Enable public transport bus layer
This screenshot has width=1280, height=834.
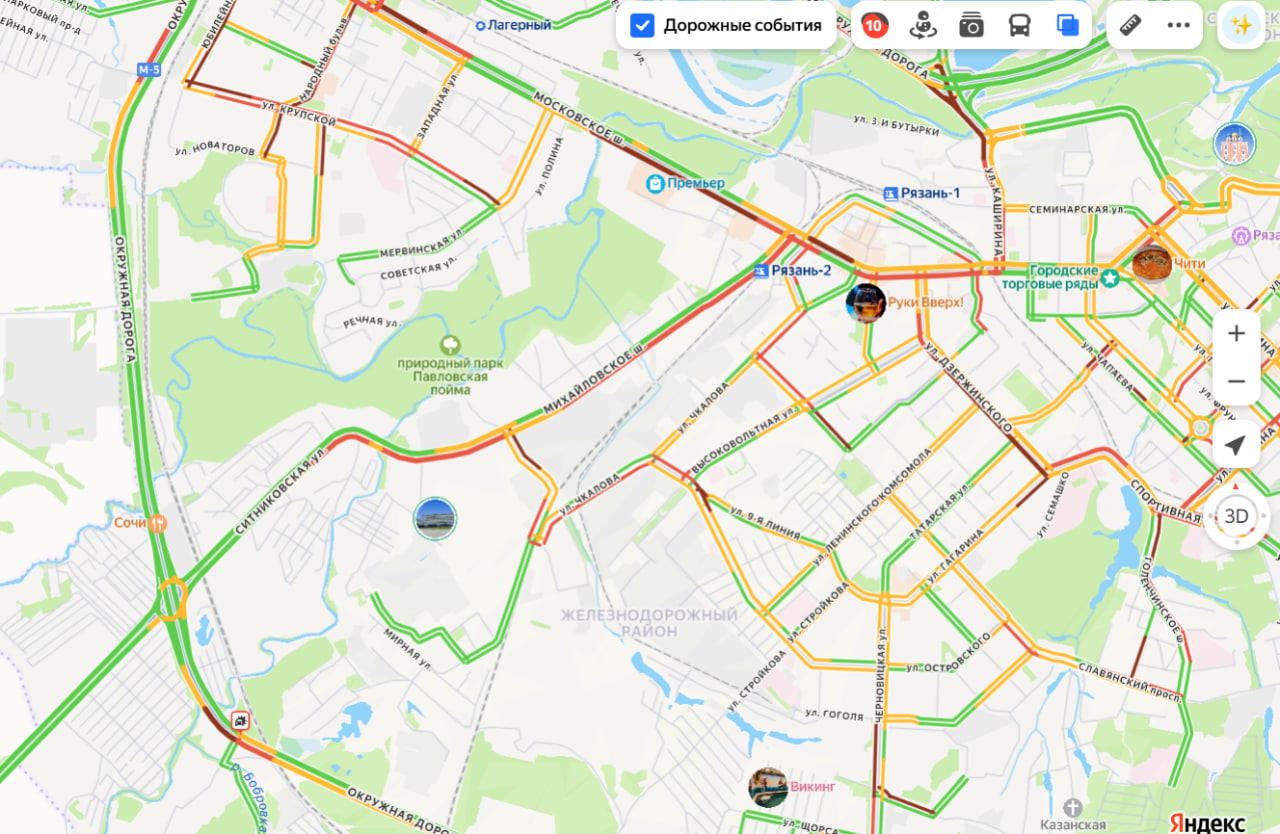click(x=1019, y=26)
